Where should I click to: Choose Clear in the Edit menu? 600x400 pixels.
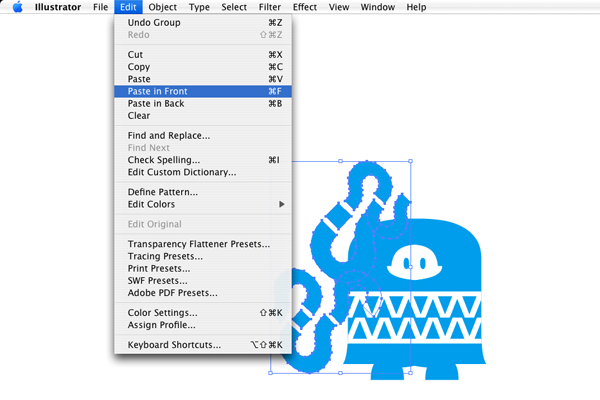pyautogui.click(x=203, y=116)
